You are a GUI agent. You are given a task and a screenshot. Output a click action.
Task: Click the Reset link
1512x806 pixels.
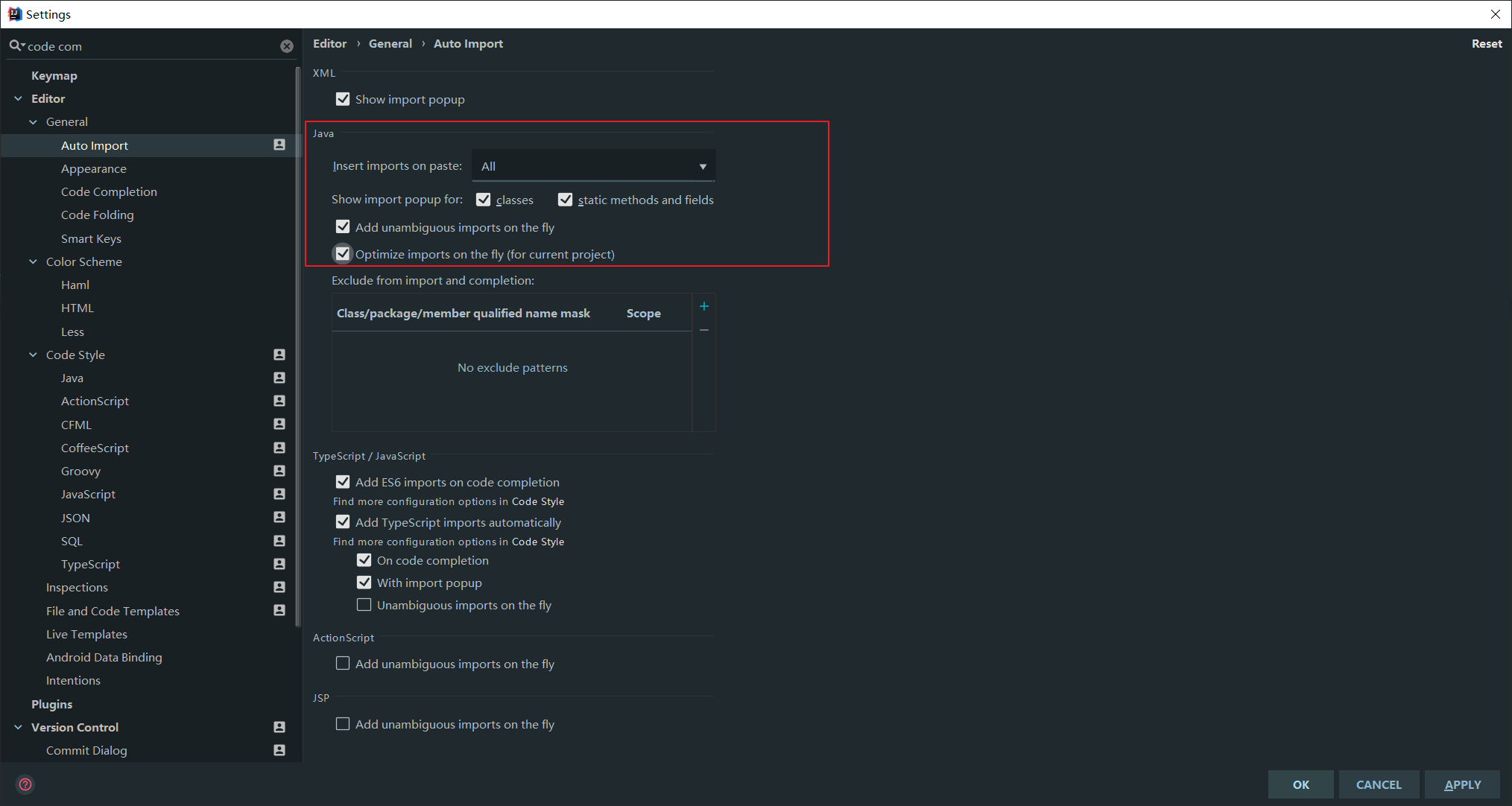point(1486,44)
